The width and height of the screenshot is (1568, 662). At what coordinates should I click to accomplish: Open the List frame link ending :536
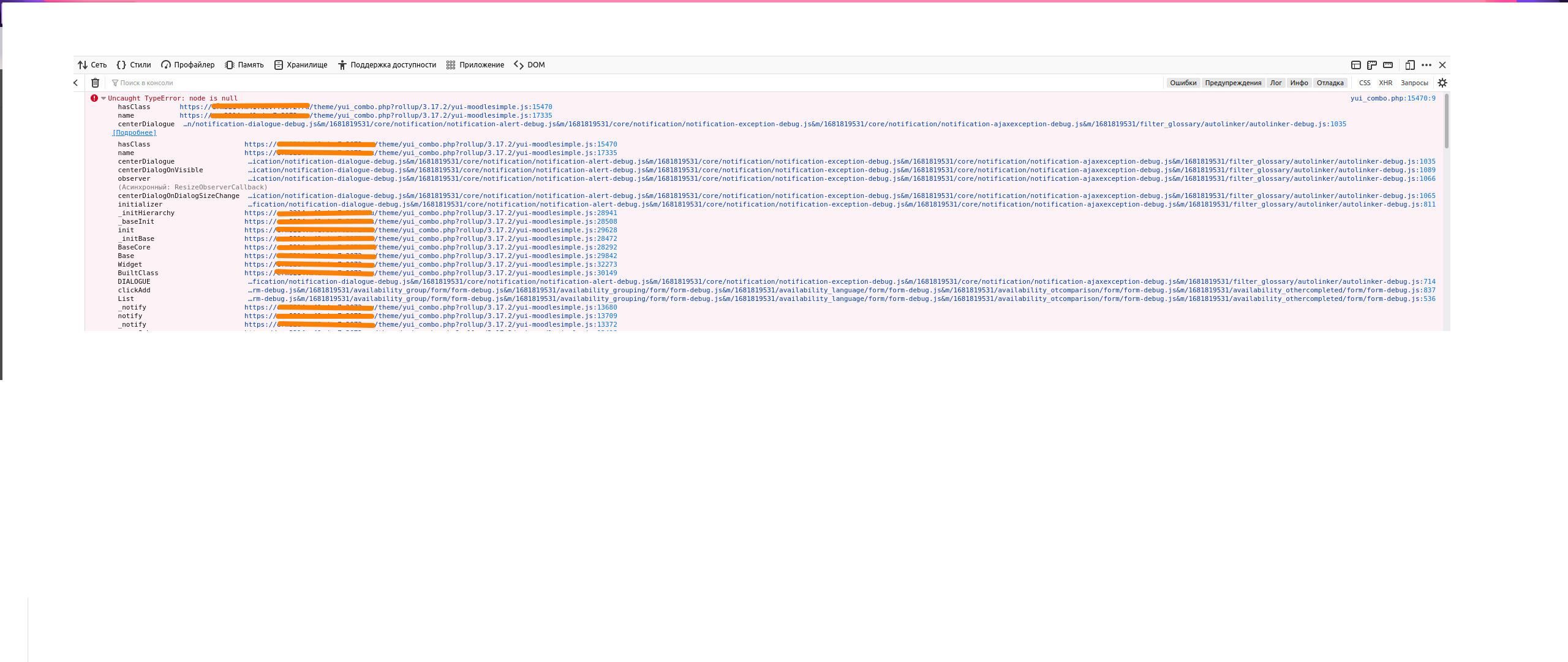click(x=842, y=299)
